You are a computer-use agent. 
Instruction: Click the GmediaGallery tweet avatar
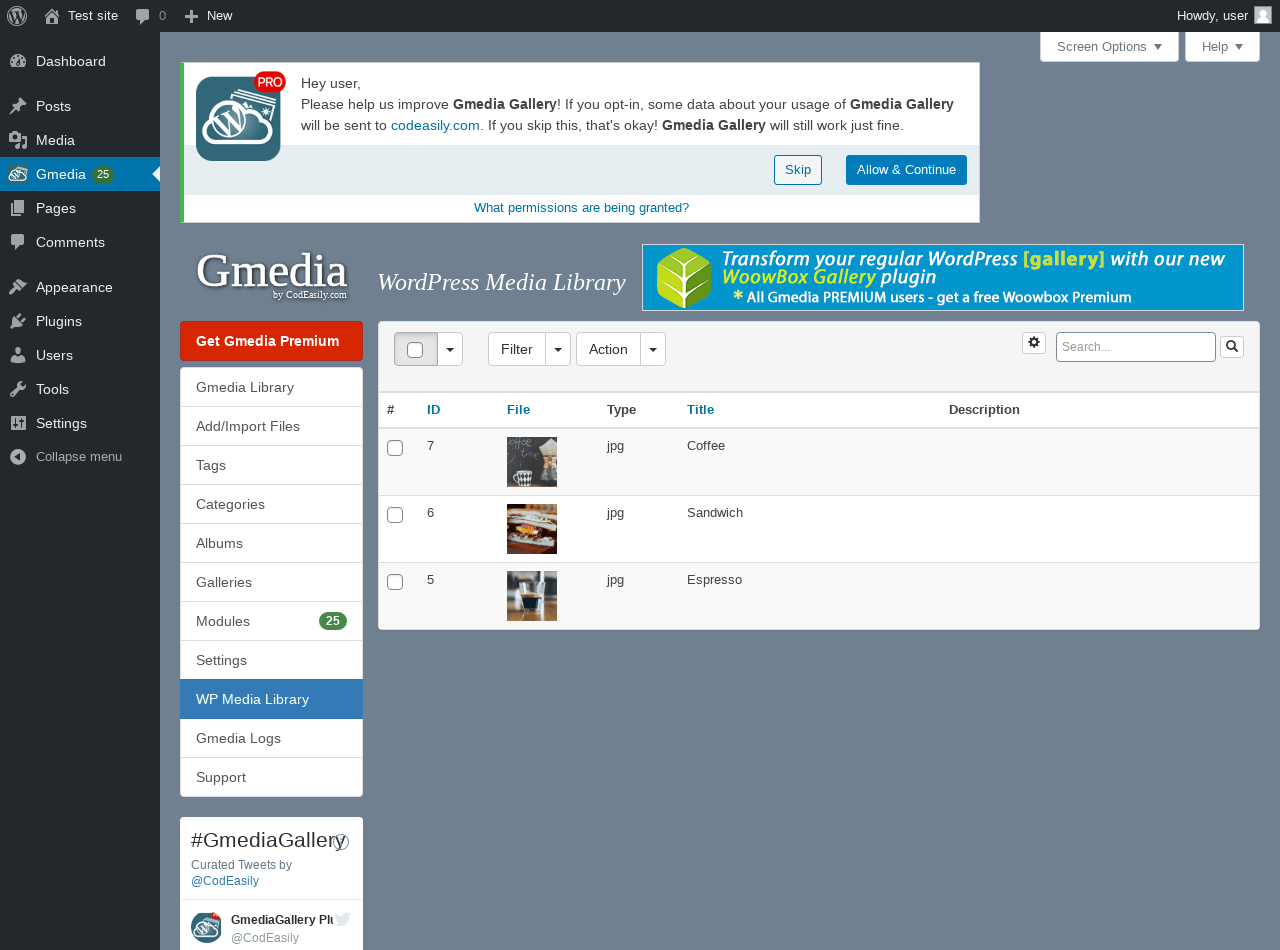206,927
